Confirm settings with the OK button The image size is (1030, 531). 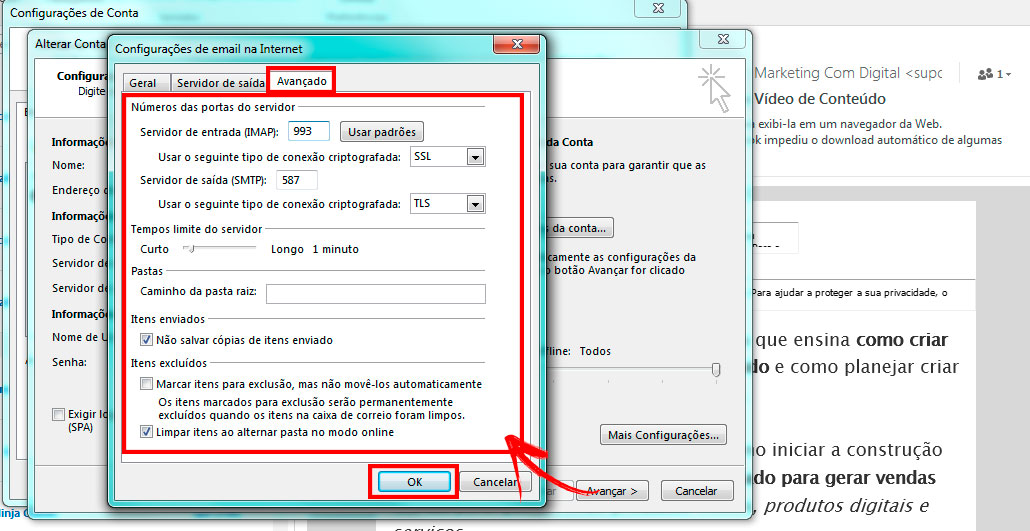[x=415, y=482]
